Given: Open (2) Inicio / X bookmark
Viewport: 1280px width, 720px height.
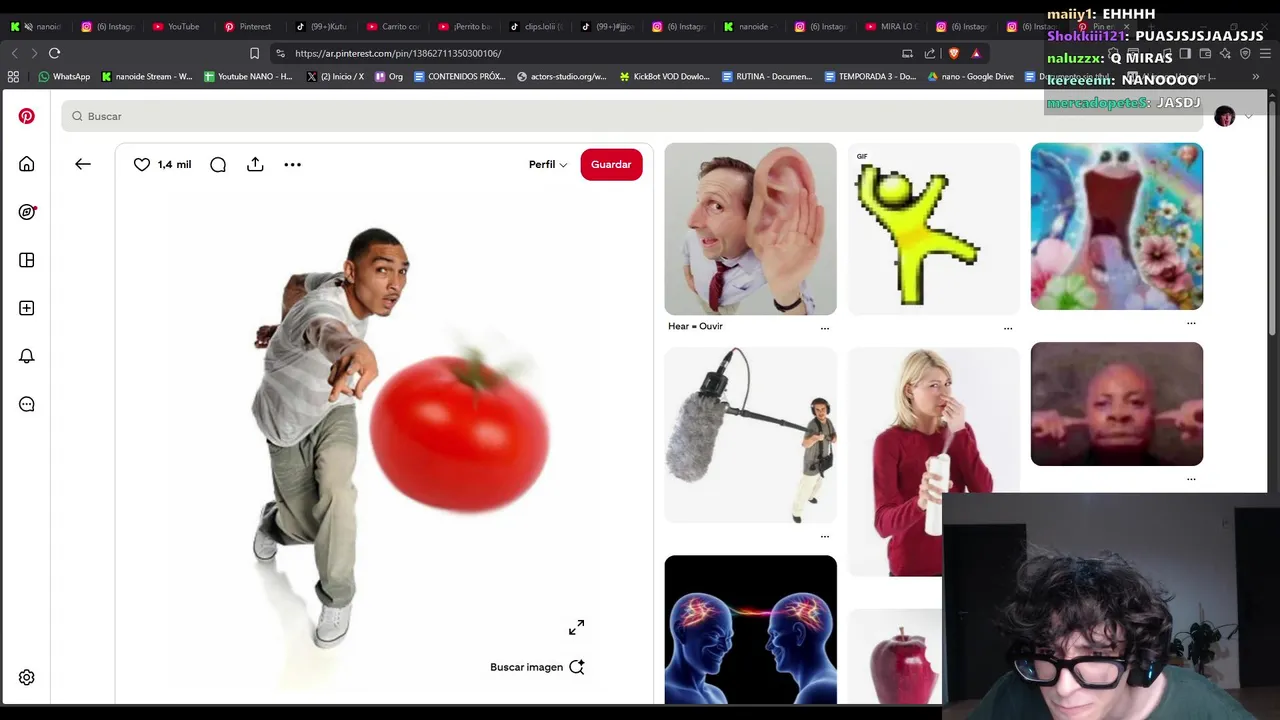Looking at the screenshot, I should tap(336, 76).
